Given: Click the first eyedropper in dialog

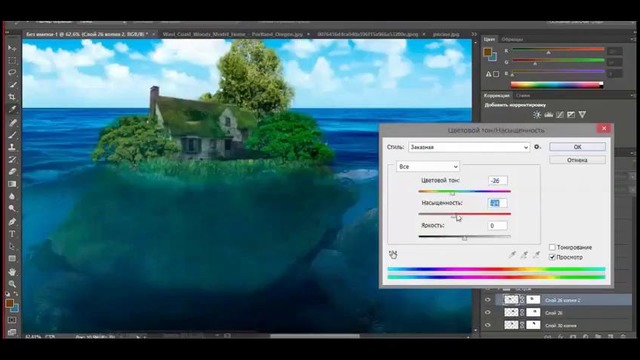Looking at the screenshot, I should tap(512, 255).
